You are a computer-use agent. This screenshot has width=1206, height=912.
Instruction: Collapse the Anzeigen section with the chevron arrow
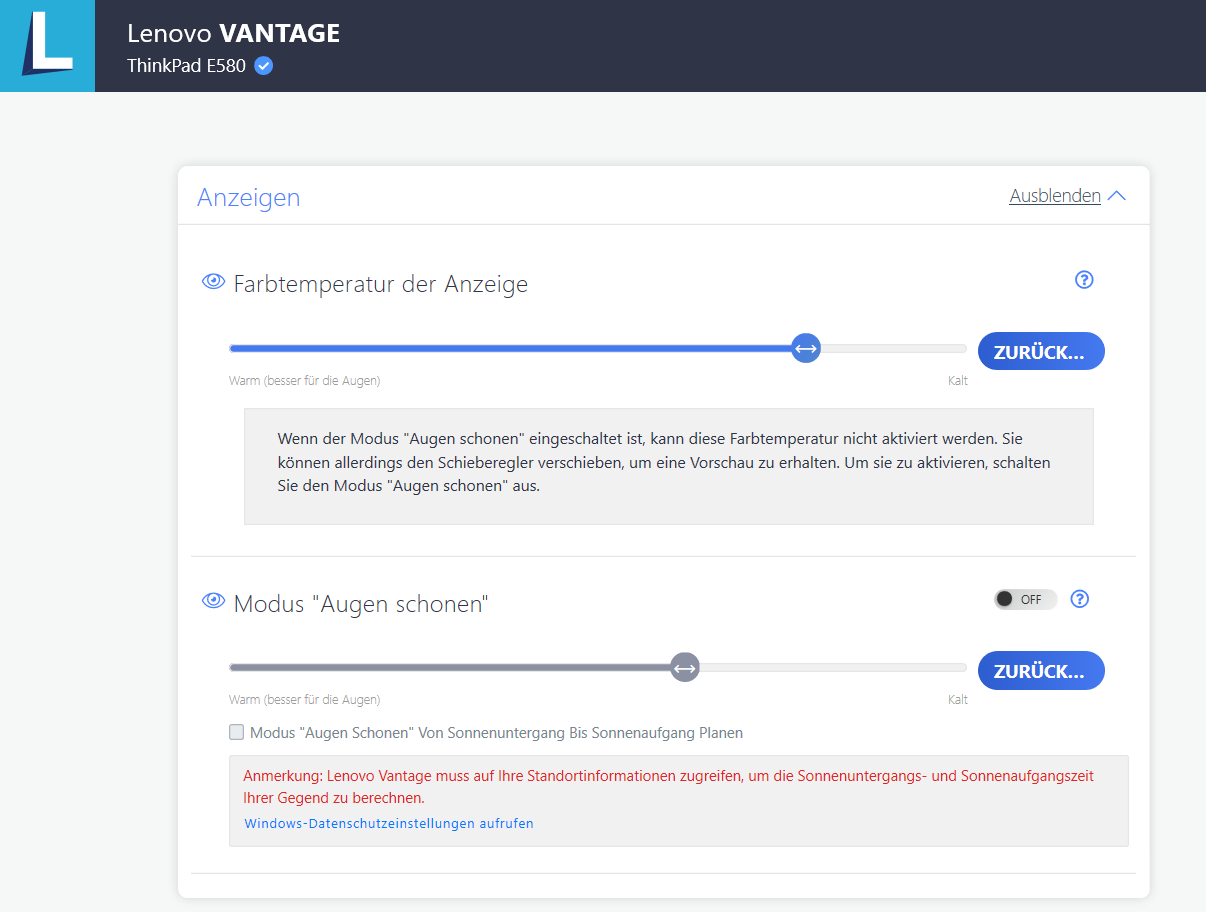(1117, 196)
